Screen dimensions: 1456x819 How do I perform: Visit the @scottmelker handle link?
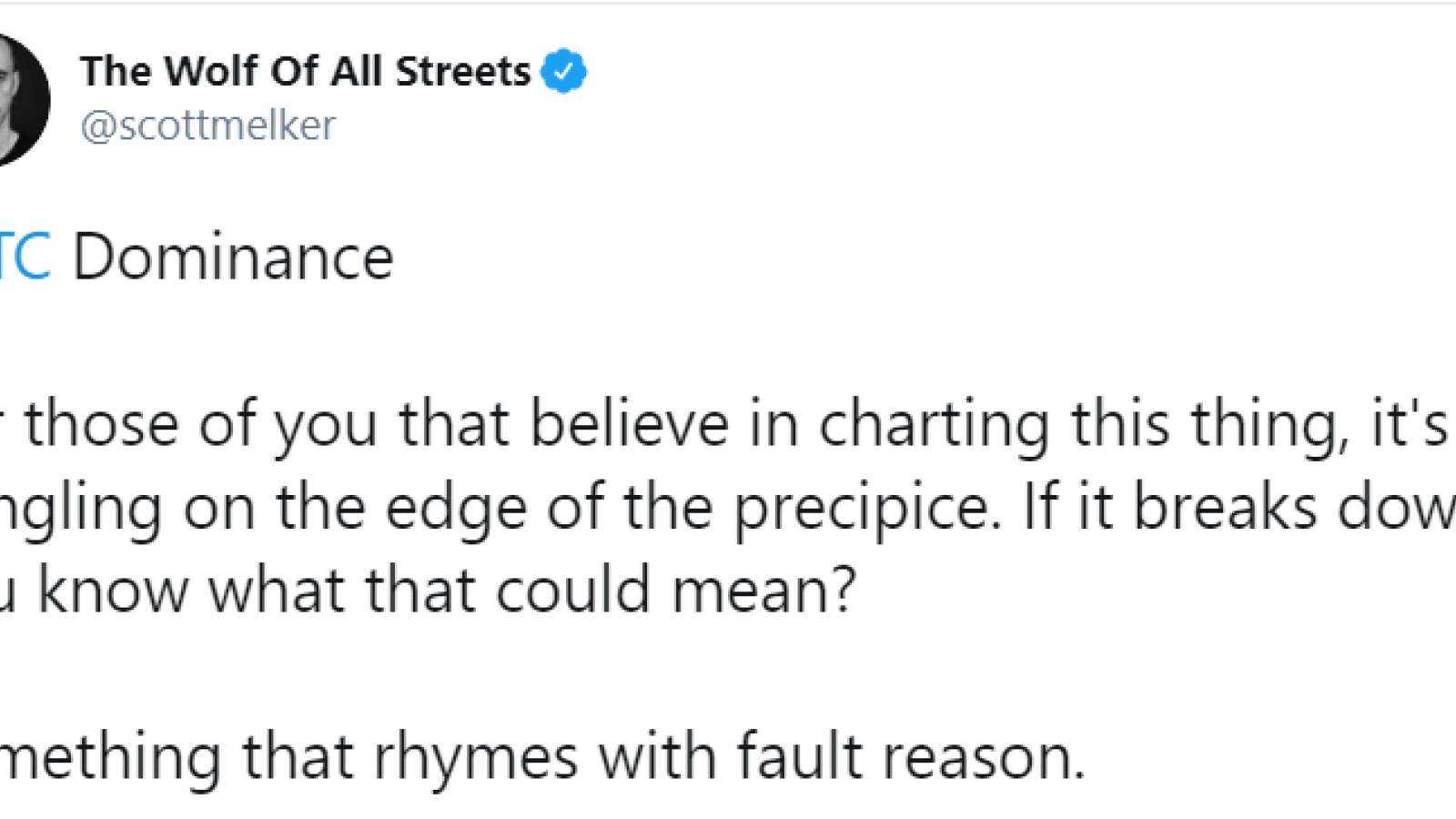tap(207, 126)
